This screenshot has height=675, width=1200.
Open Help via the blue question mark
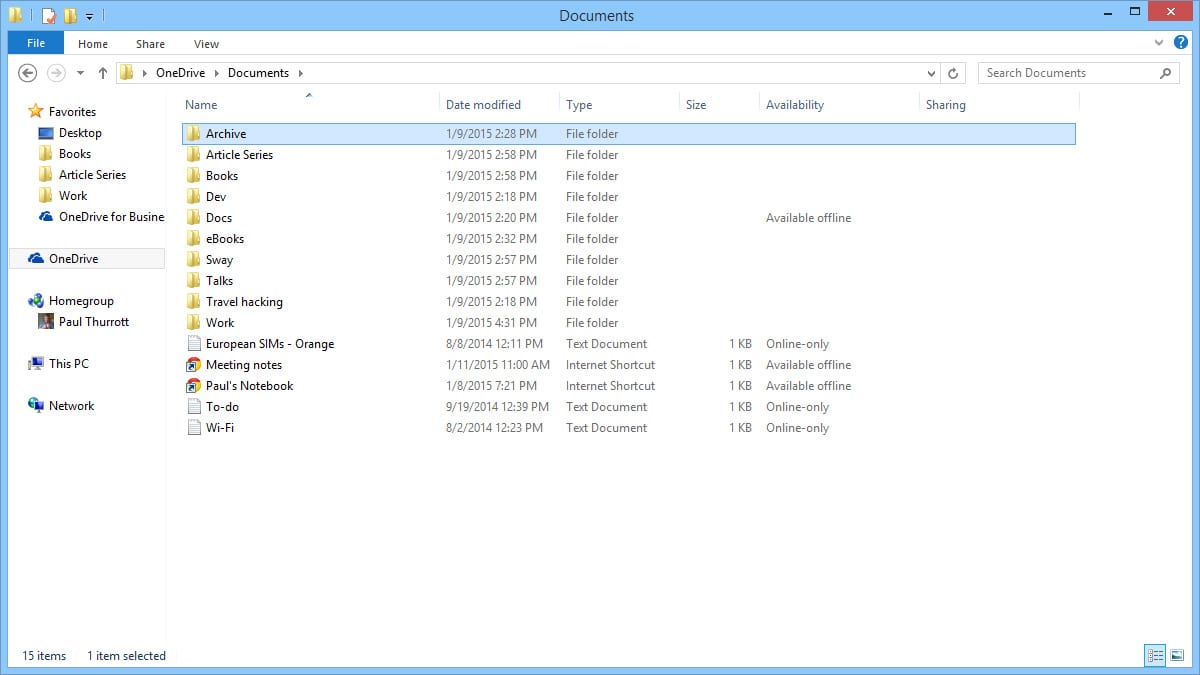[1181, 43]
